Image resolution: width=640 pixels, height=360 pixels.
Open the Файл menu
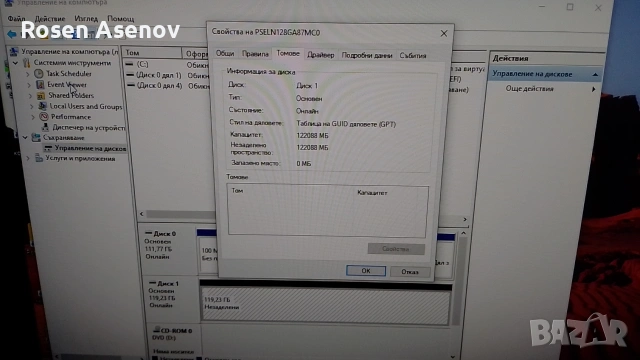click(x=16, y=19)
